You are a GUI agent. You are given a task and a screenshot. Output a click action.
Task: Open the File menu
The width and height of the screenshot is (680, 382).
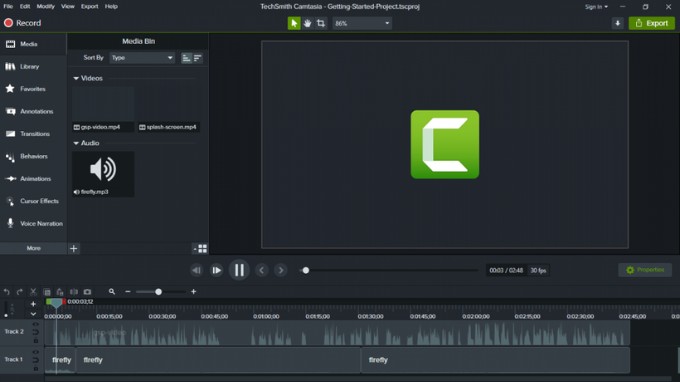[8, 7]
